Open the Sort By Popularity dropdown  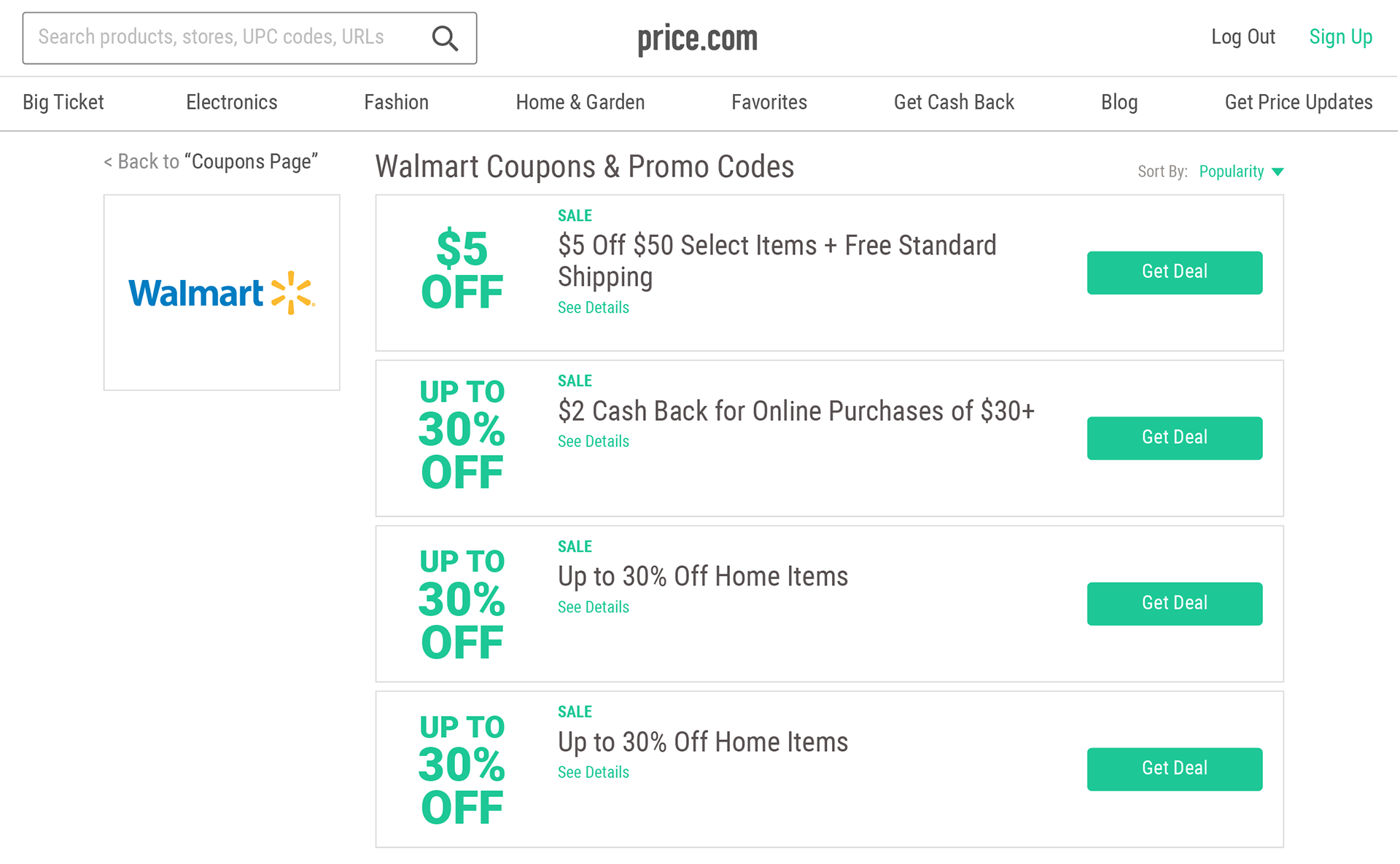[1240, 171]
